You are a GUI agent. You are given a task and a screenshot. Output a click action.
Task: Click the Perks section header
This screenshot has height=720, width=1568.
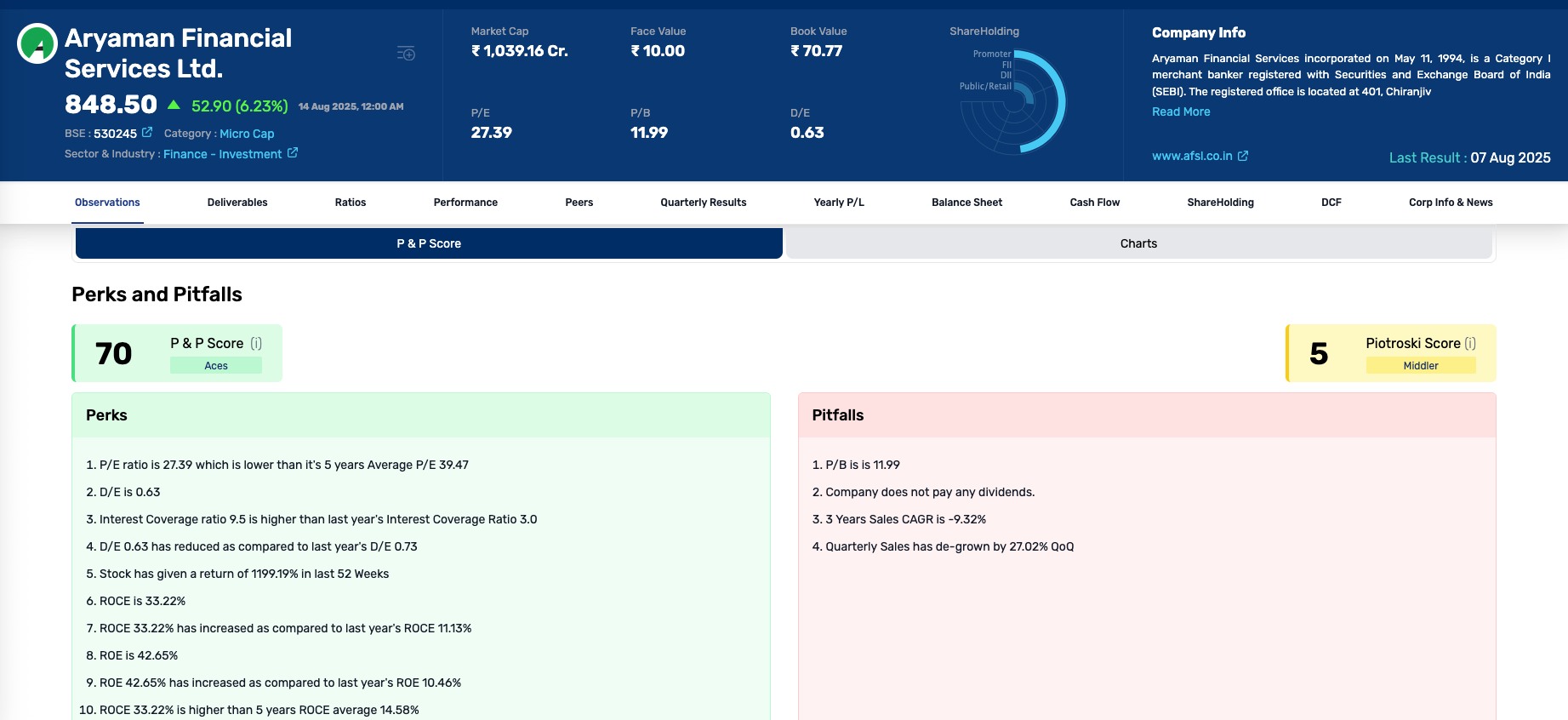coord(421,415)
